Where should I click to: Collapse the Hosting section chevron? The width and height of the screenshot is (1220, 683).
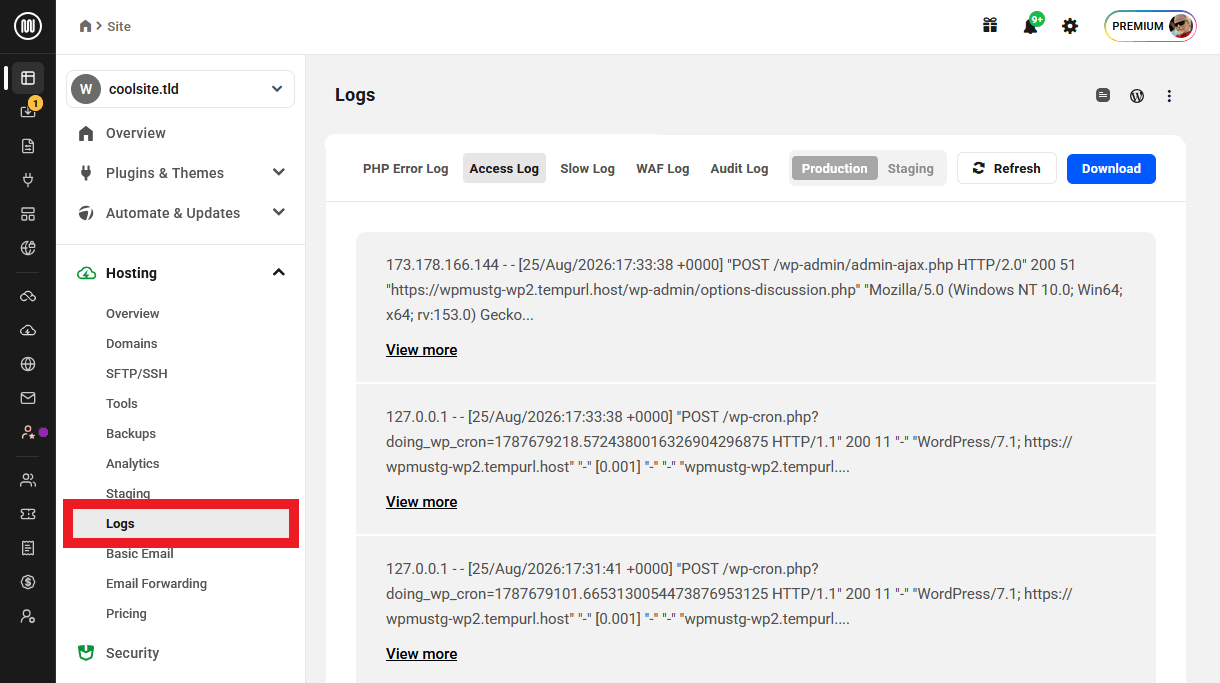pyautogui.click(x=279, y=273)
